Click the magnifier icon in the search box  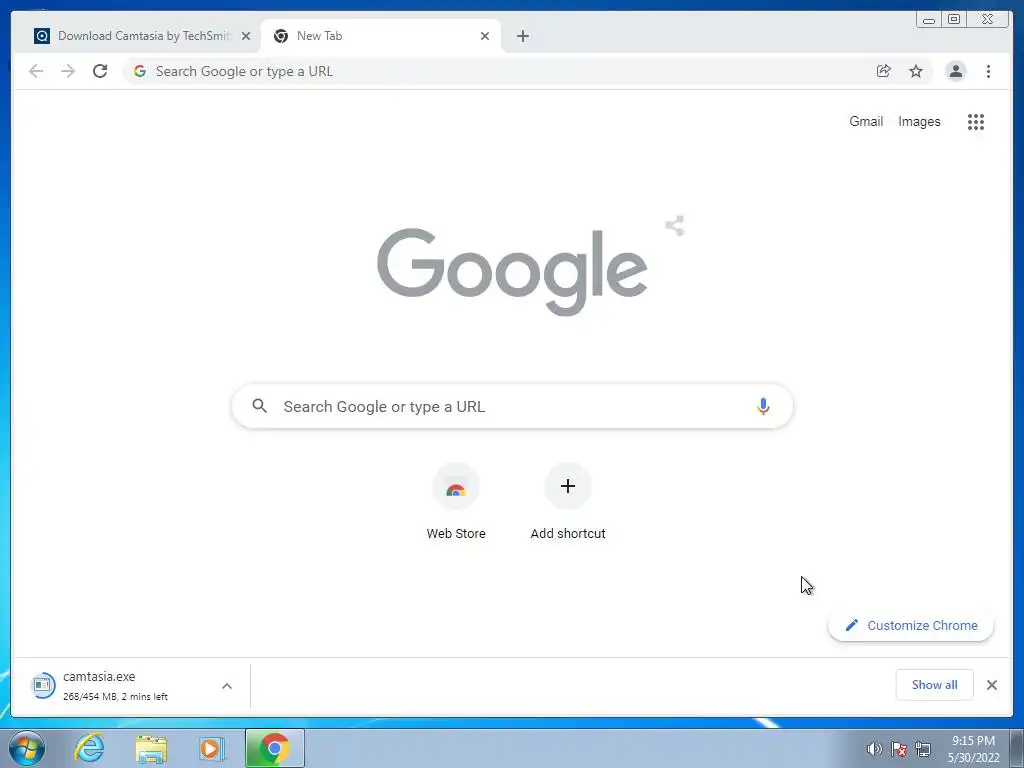point(259,406)
